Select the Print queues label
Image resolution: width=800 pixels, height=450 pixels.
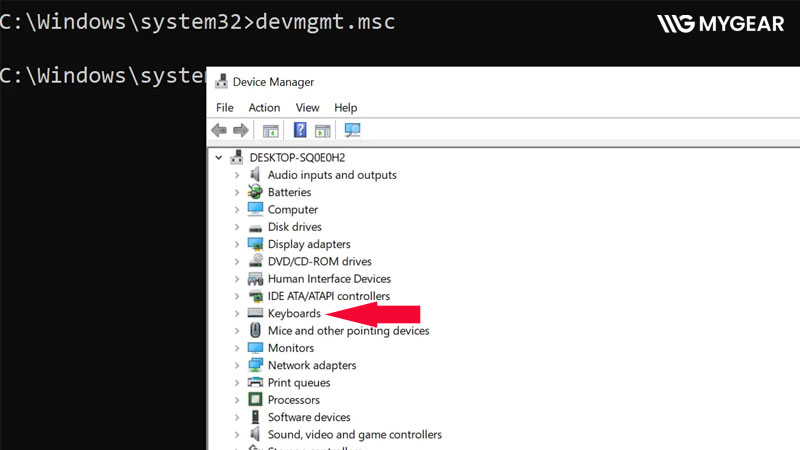(299, 383)
